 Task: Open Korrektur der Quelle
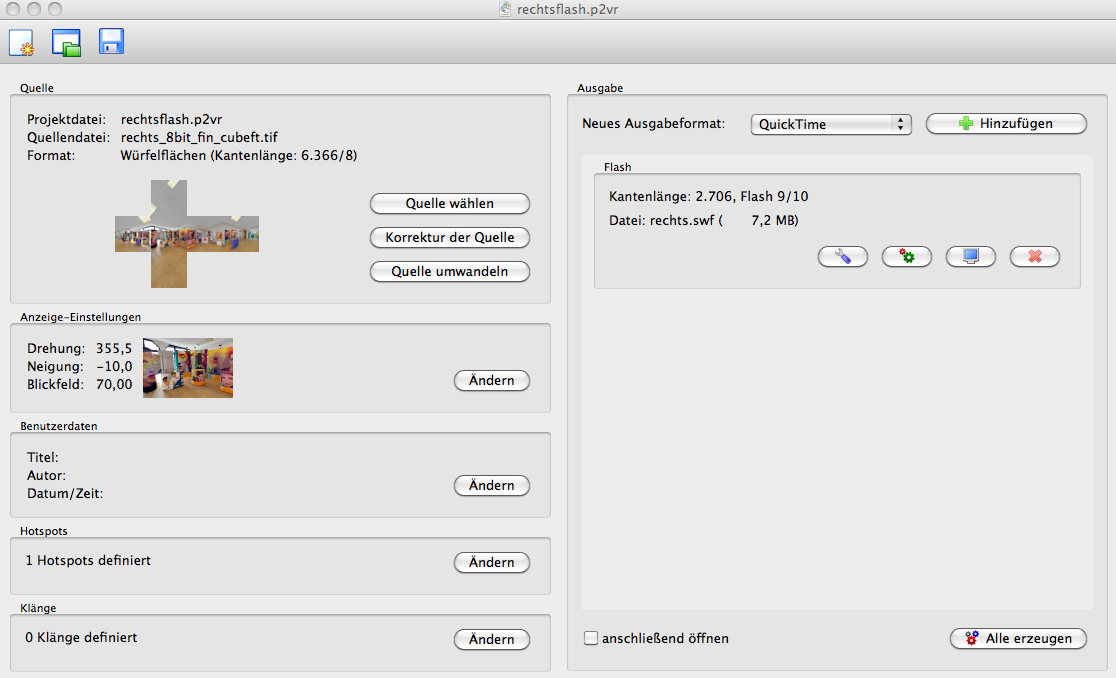[x=450, y=238]
